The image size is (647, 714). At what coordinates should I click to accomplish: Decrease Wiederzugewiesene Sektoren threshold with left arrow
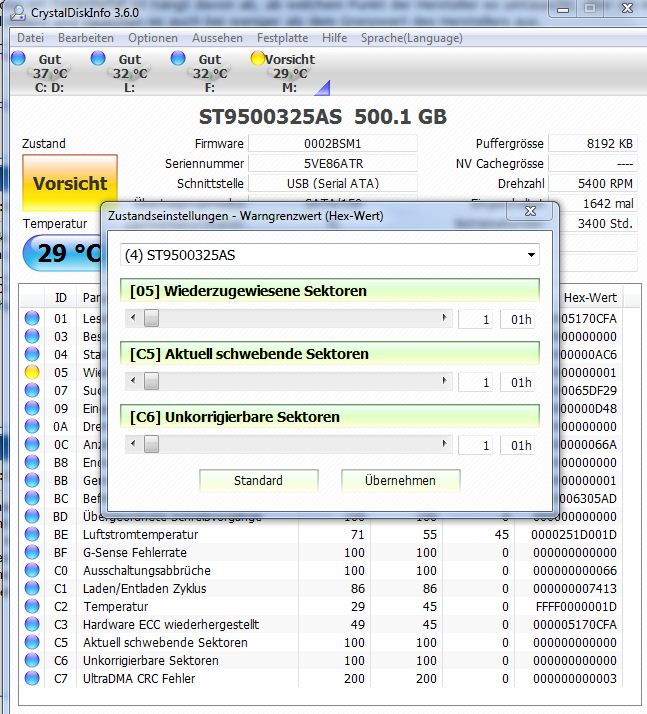pyautogui.click(x=133, y=318)
